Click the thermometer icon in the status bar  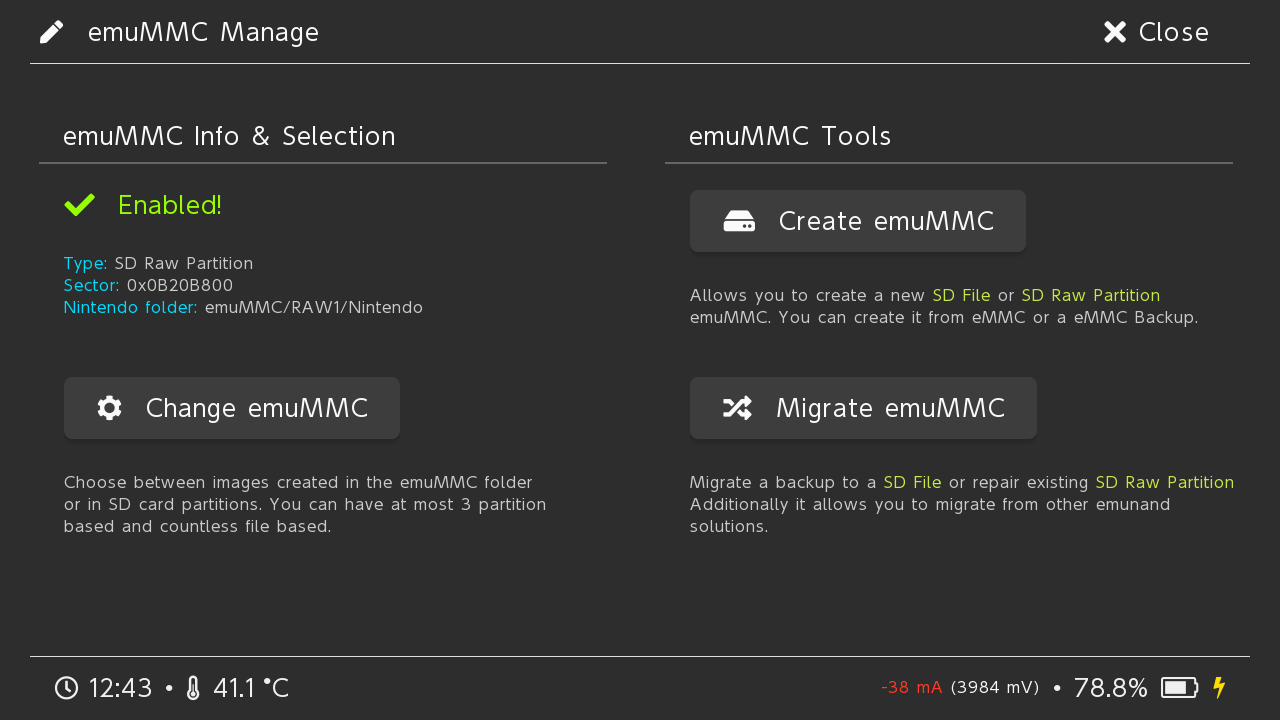[193, 688]
